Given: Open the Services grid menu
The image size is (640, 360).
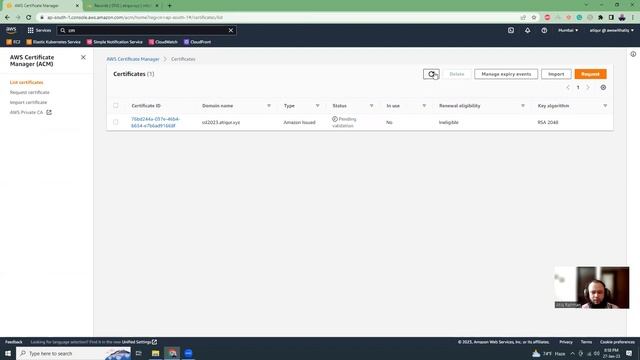Looking at the screenshot, I should pos(39,30).
